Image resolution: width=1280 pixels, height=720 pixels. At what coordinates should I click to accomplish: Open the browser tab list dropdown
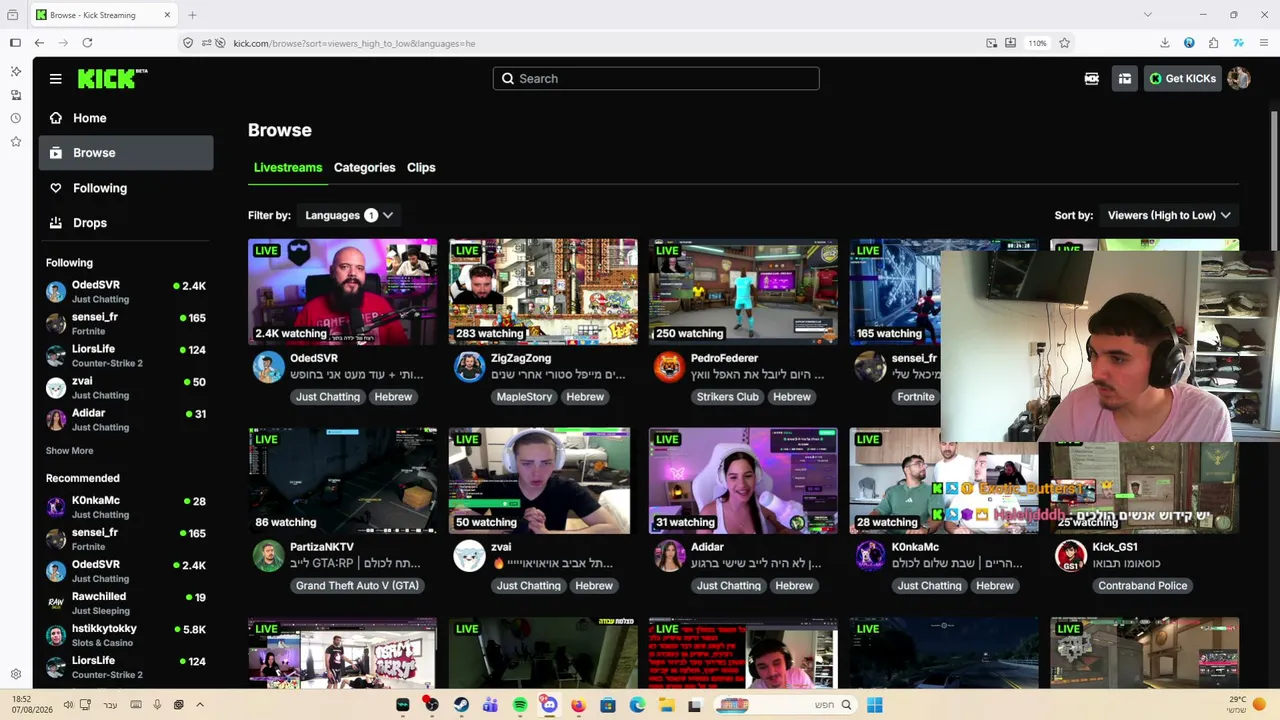1147,15
